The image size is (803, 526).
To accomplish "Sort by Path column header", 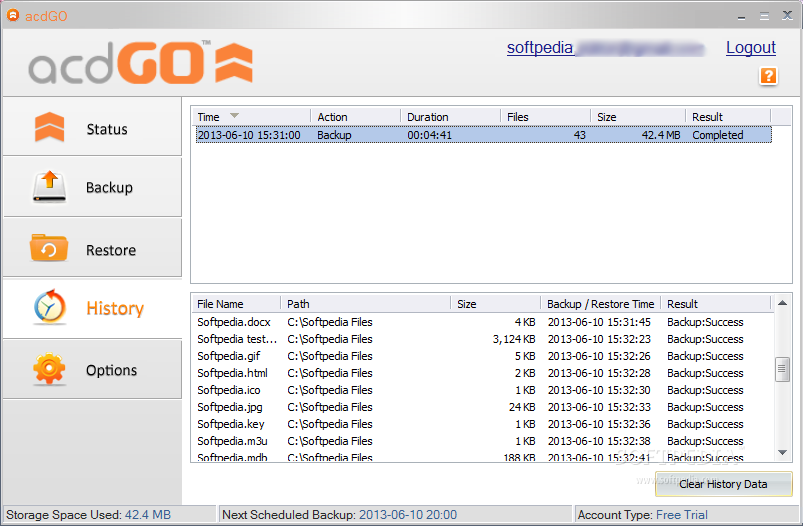I will click(366, 304).
